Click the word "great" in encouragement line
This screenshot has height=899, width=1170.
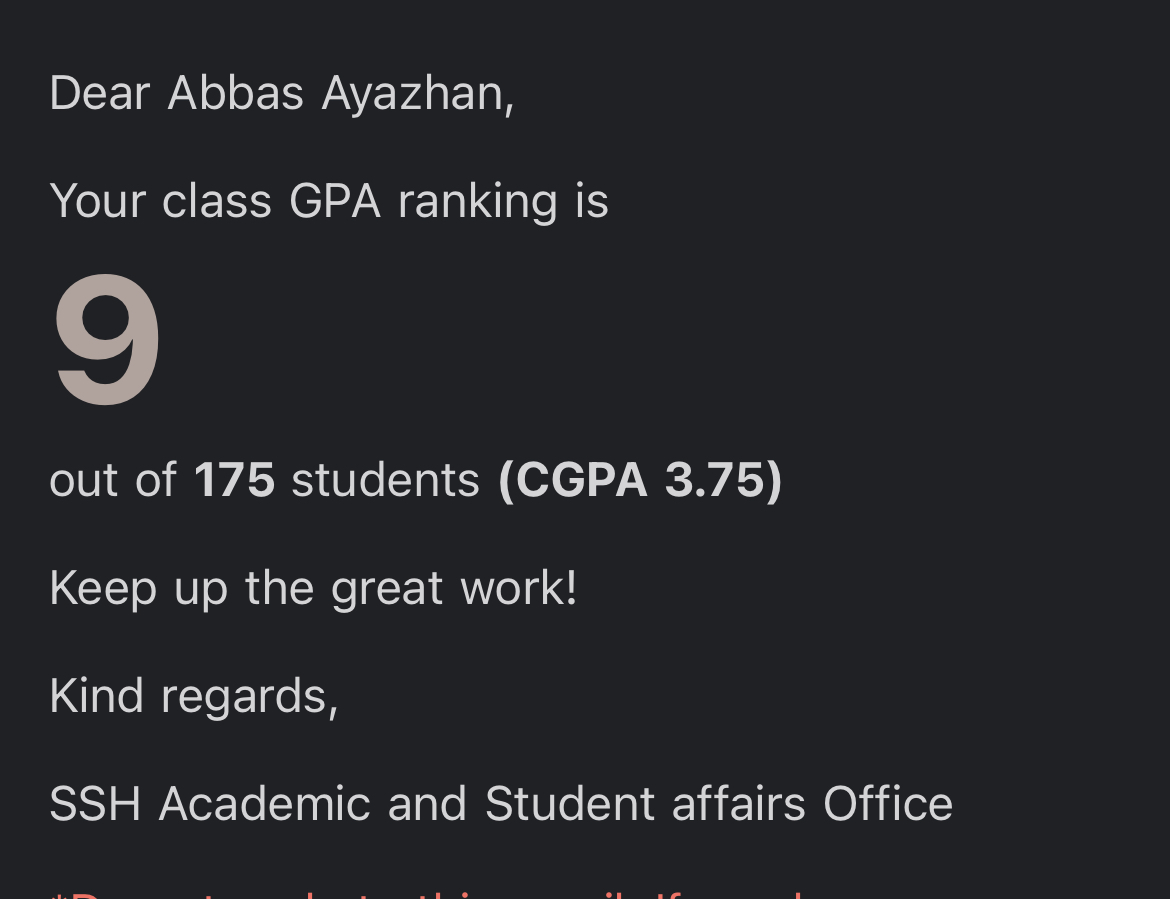[387, 590]
